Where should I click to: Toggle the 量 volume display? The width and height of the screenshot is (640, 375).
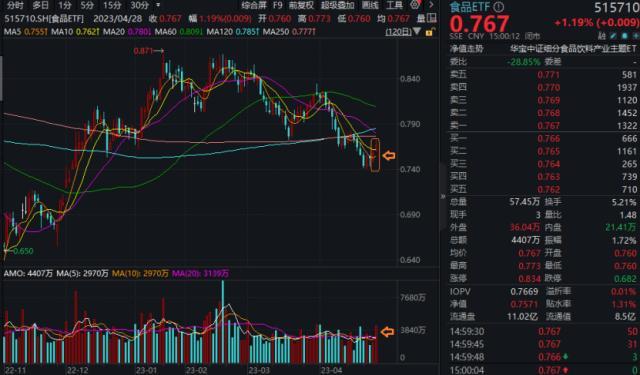[x=421, y=18]
